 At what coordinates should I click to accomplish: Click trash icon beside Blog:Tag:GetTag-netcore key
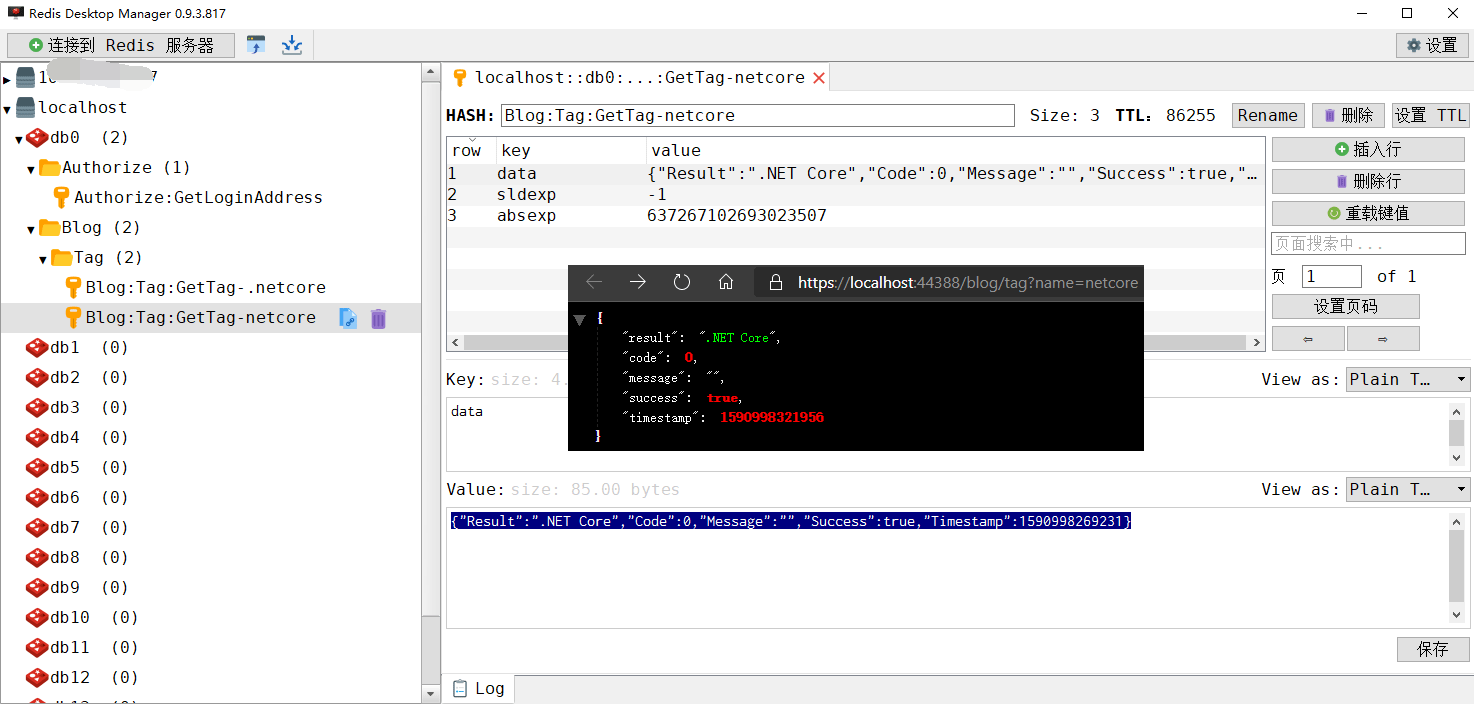click(x=378, y=318)
